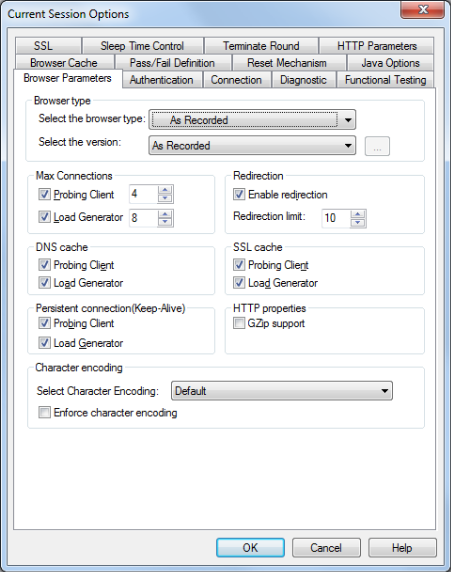Increase the redirection limit value
The height and width of the screenshot is (573, 452).
(x=358, y=215)
